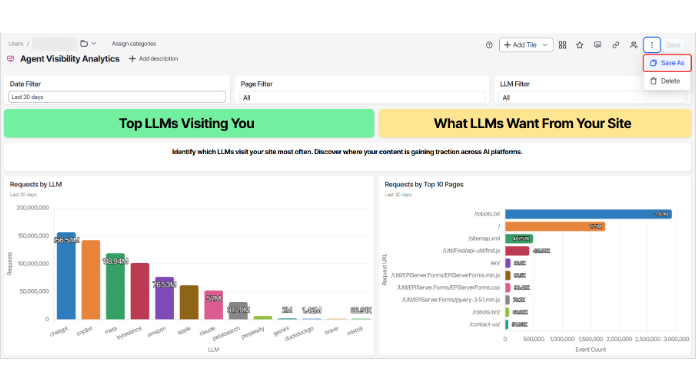Click the red /Util/Find/epi-util/find.js bar
This screenshot has width=696, height=392.
(x=517, y=251)
